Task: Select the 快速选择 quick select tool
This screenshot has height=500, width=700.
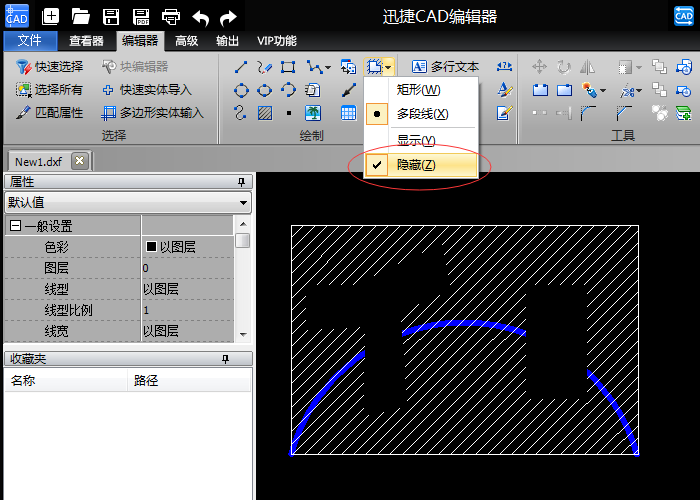Action: (x=50, y=67)
